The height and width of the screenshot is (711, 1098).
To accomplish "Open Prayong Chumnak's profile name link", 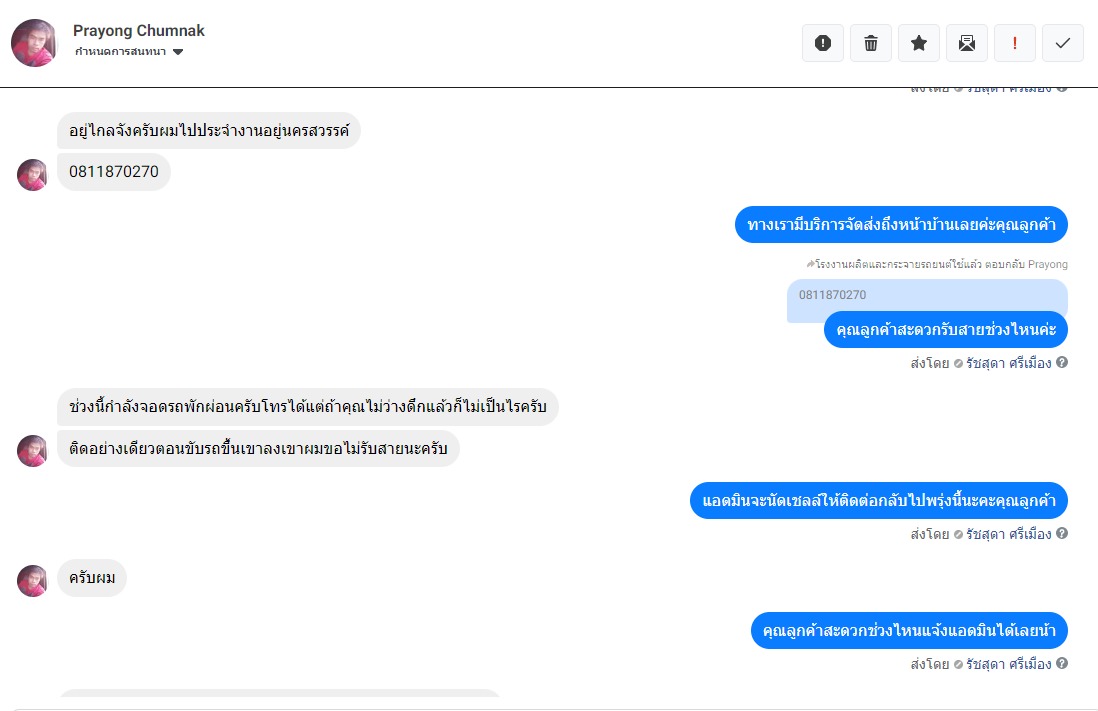I will (x=139, y=31).
